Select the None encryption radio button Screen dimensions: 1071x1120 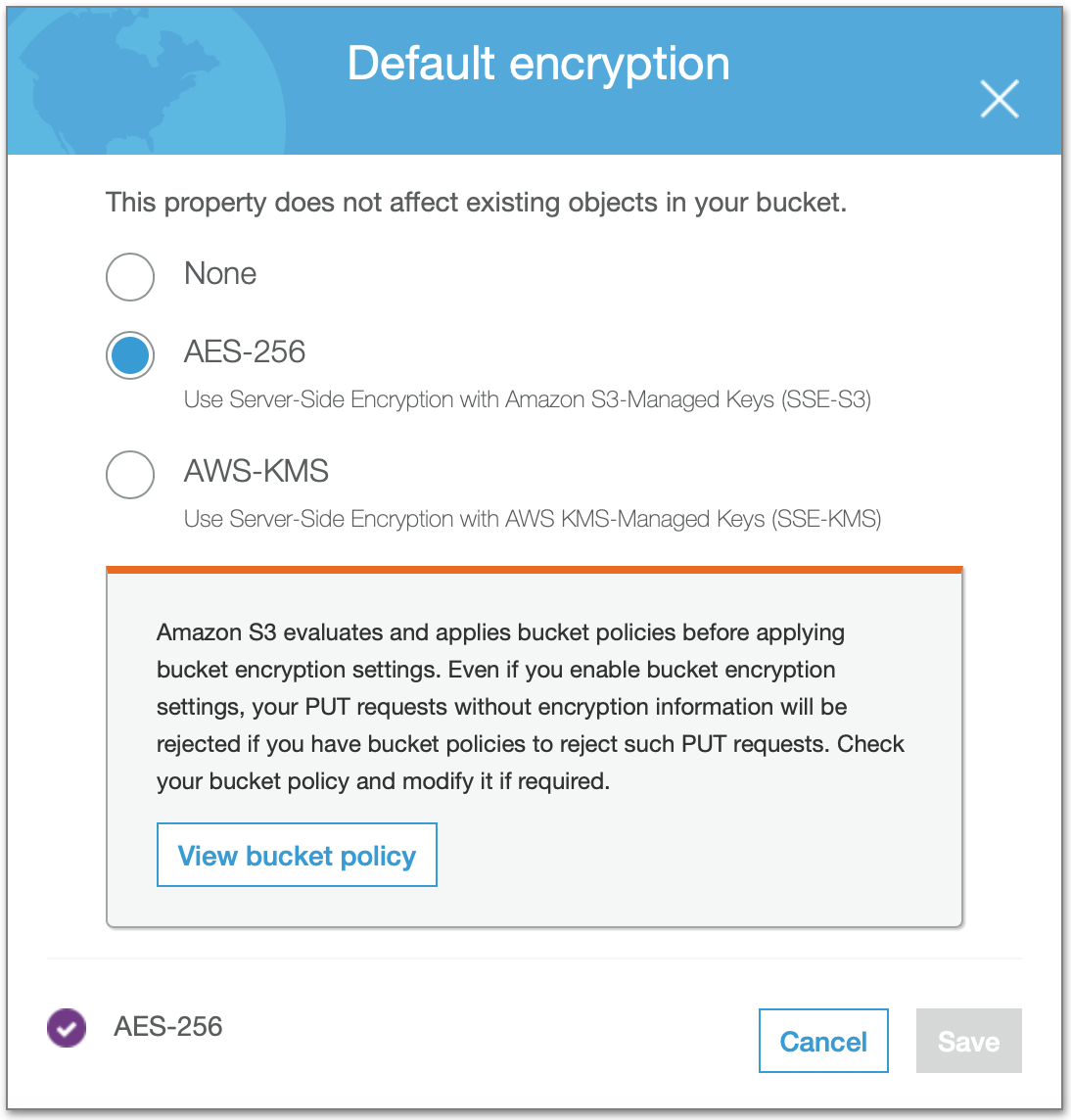pos(130,276)
